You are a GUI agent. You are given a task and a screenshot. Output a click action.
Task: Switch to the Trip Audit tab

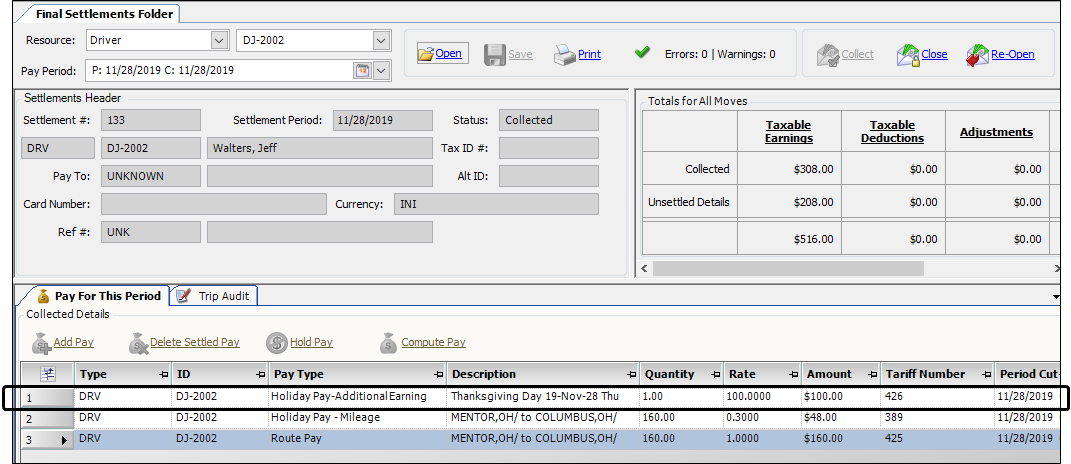(x=215, y=296)
